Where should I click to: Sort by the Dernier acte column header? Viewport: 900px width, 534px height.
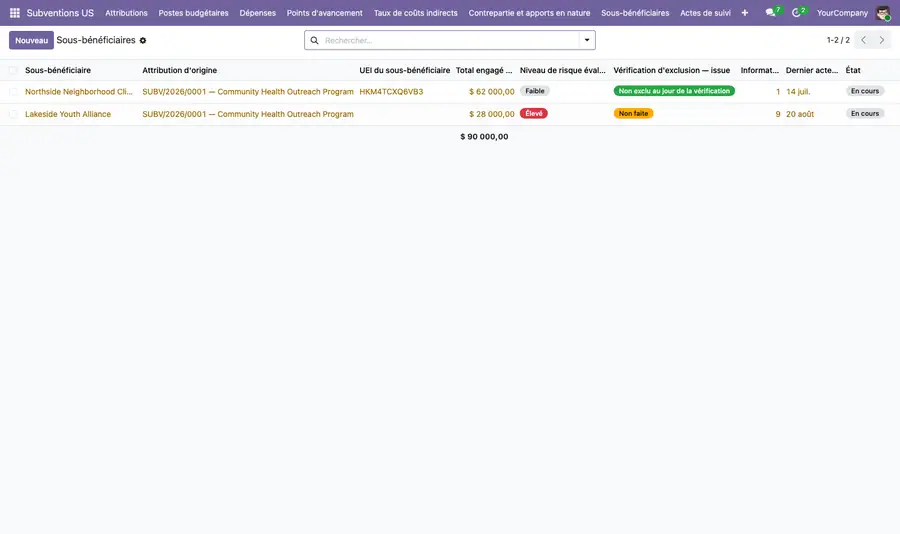(x=812, y=70)
